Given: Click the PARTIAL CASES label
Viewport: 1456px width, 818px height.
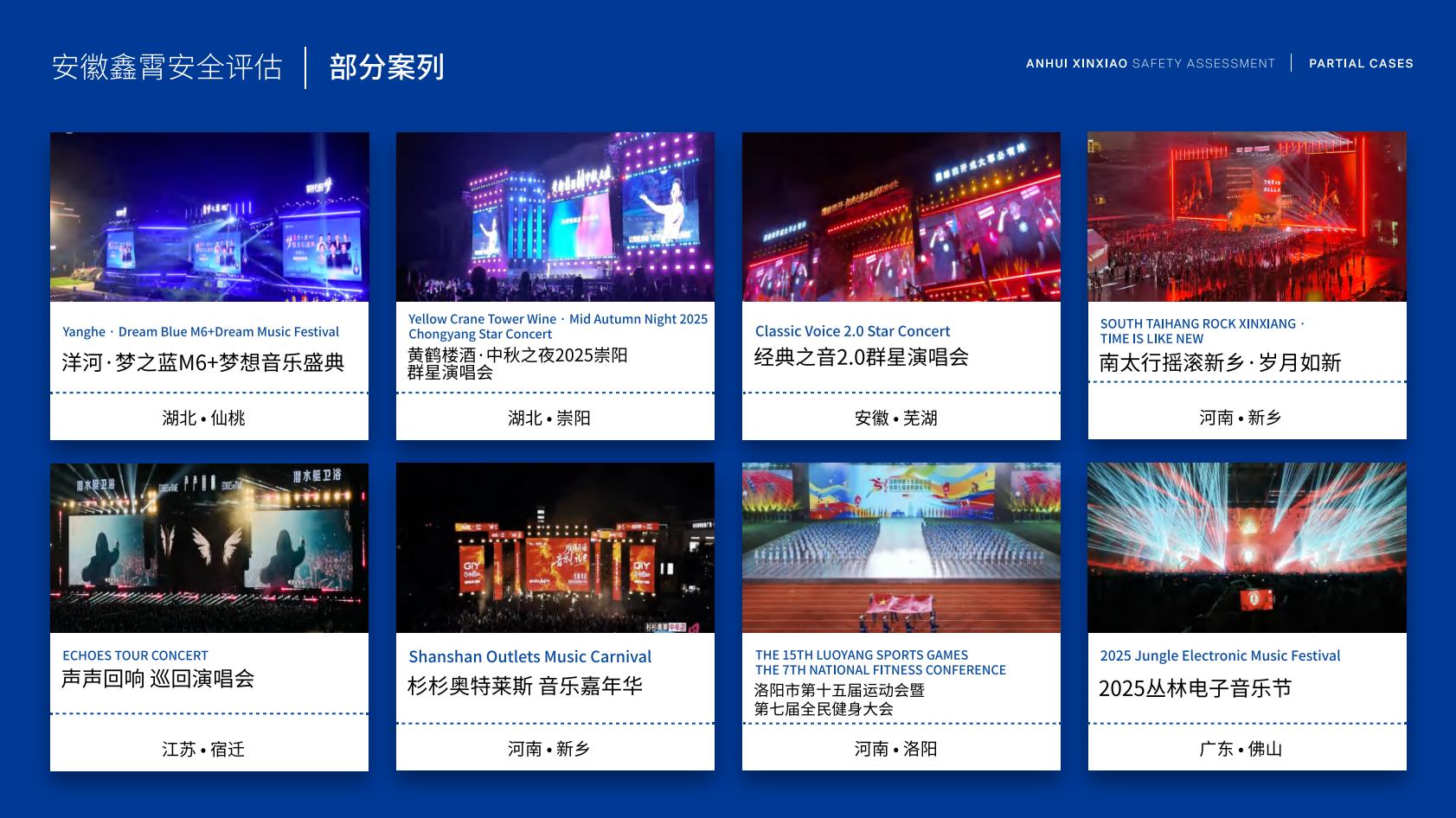Looking at the screenshot, I should tap(1361, 63).
